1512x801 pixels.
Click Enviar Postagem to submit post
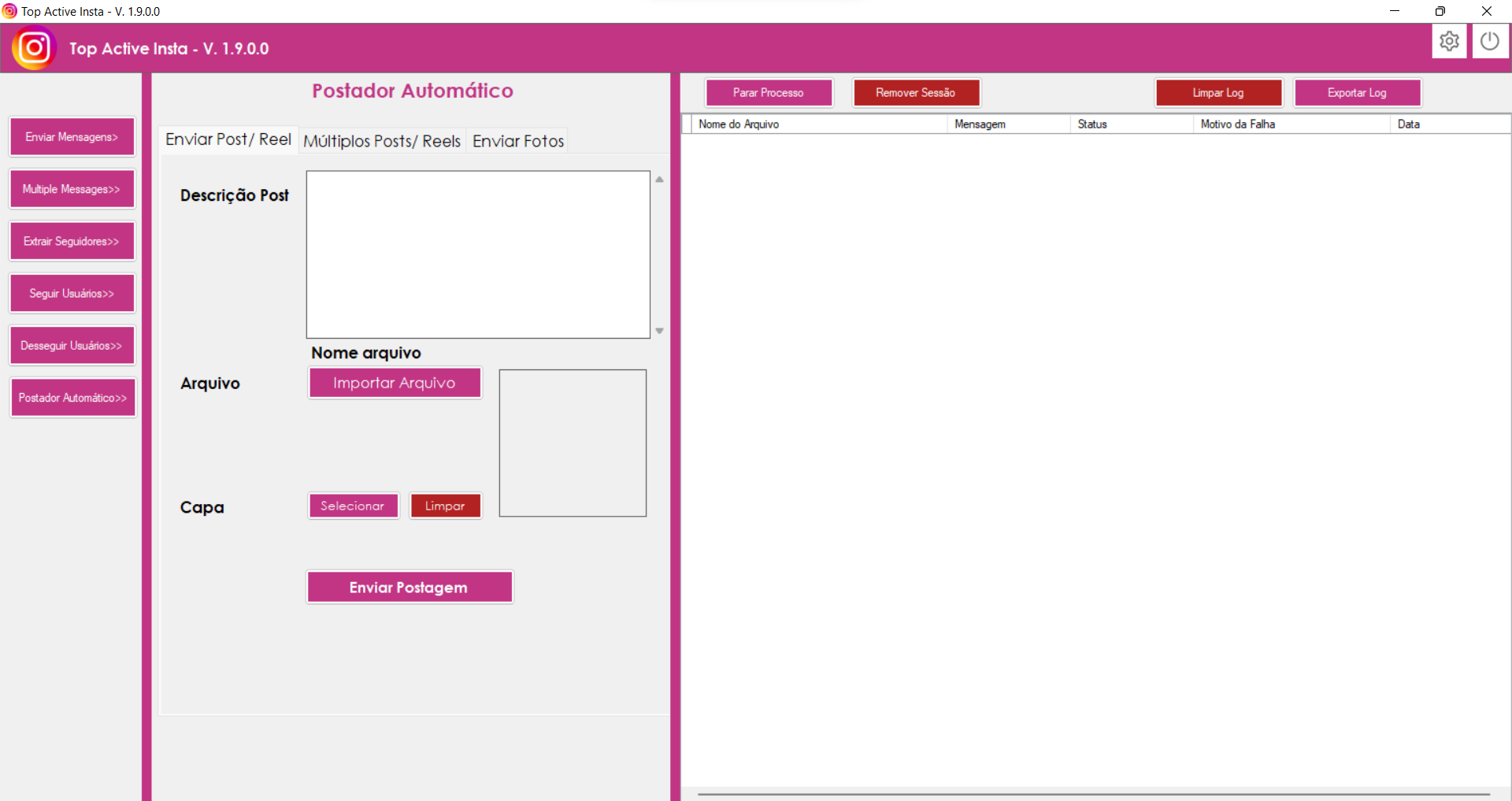[x=409, y=588]
